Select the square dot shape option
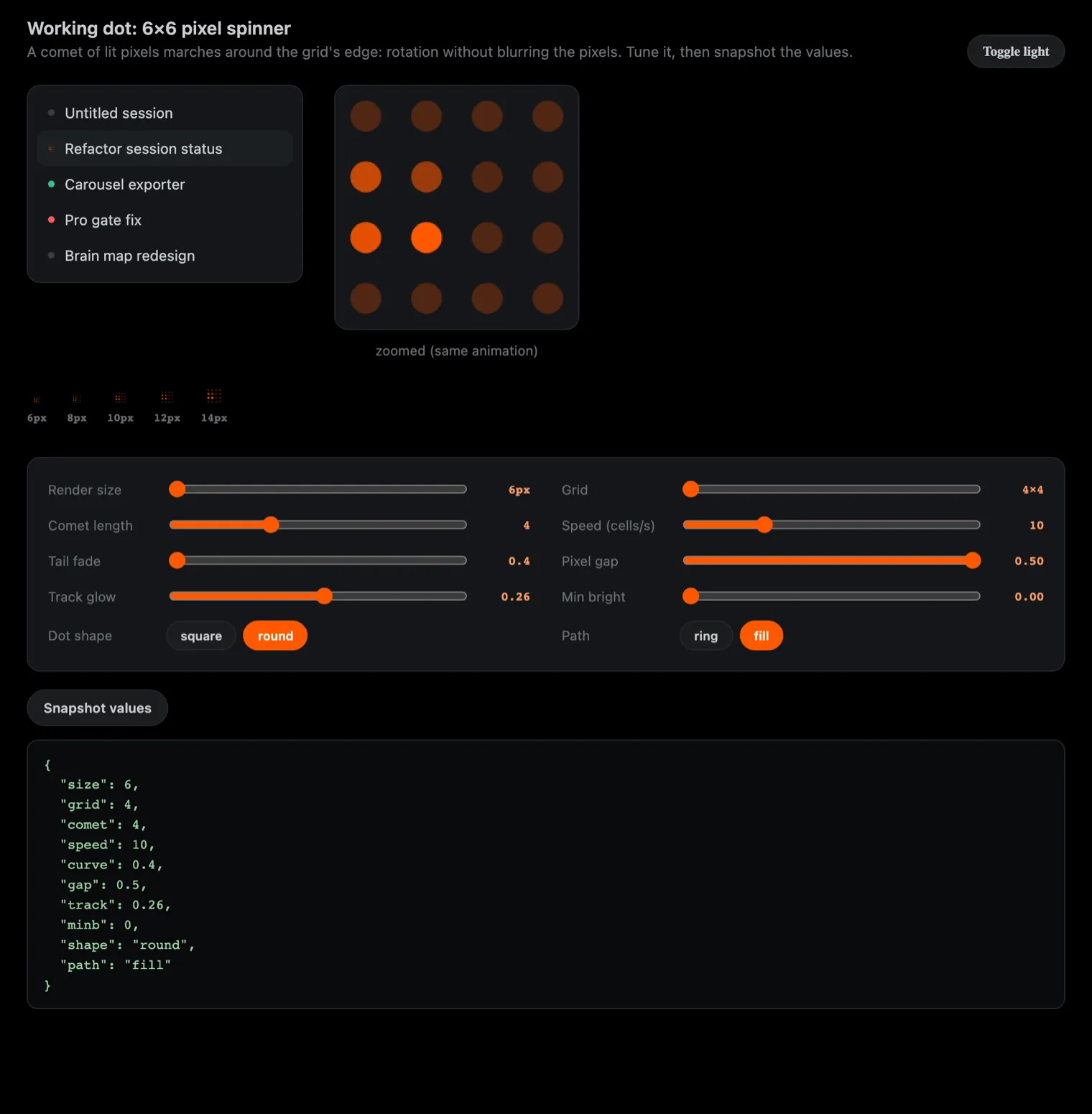This screenshot has width=1092, height=1114. coord(201,636)
